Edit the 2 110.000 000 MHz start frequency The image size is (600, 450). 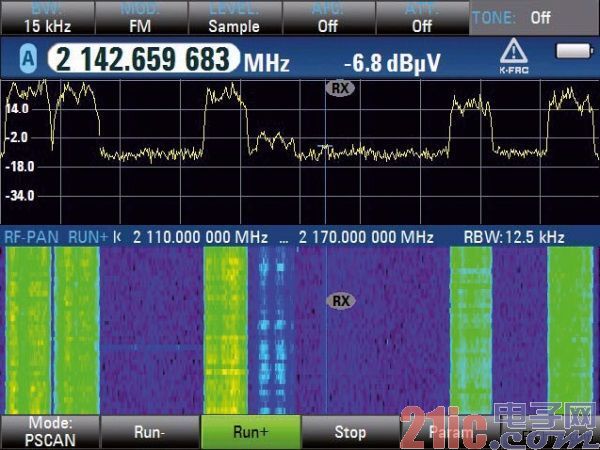200,237
